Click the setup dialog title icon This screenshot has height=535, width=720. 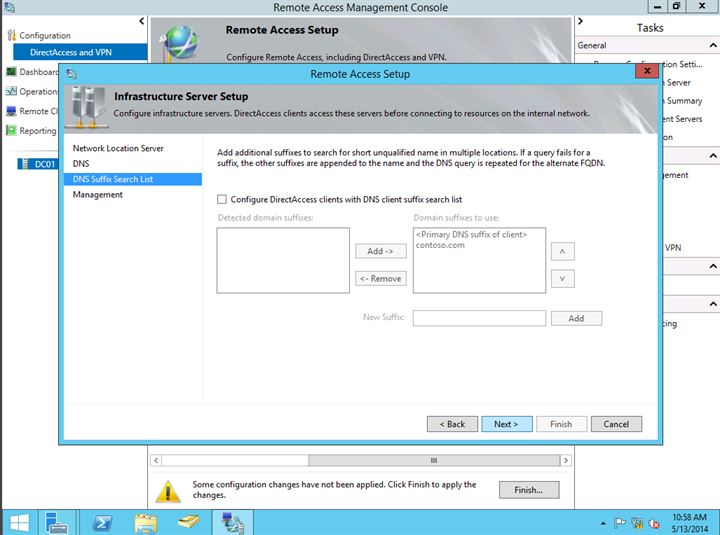[71, 73]
